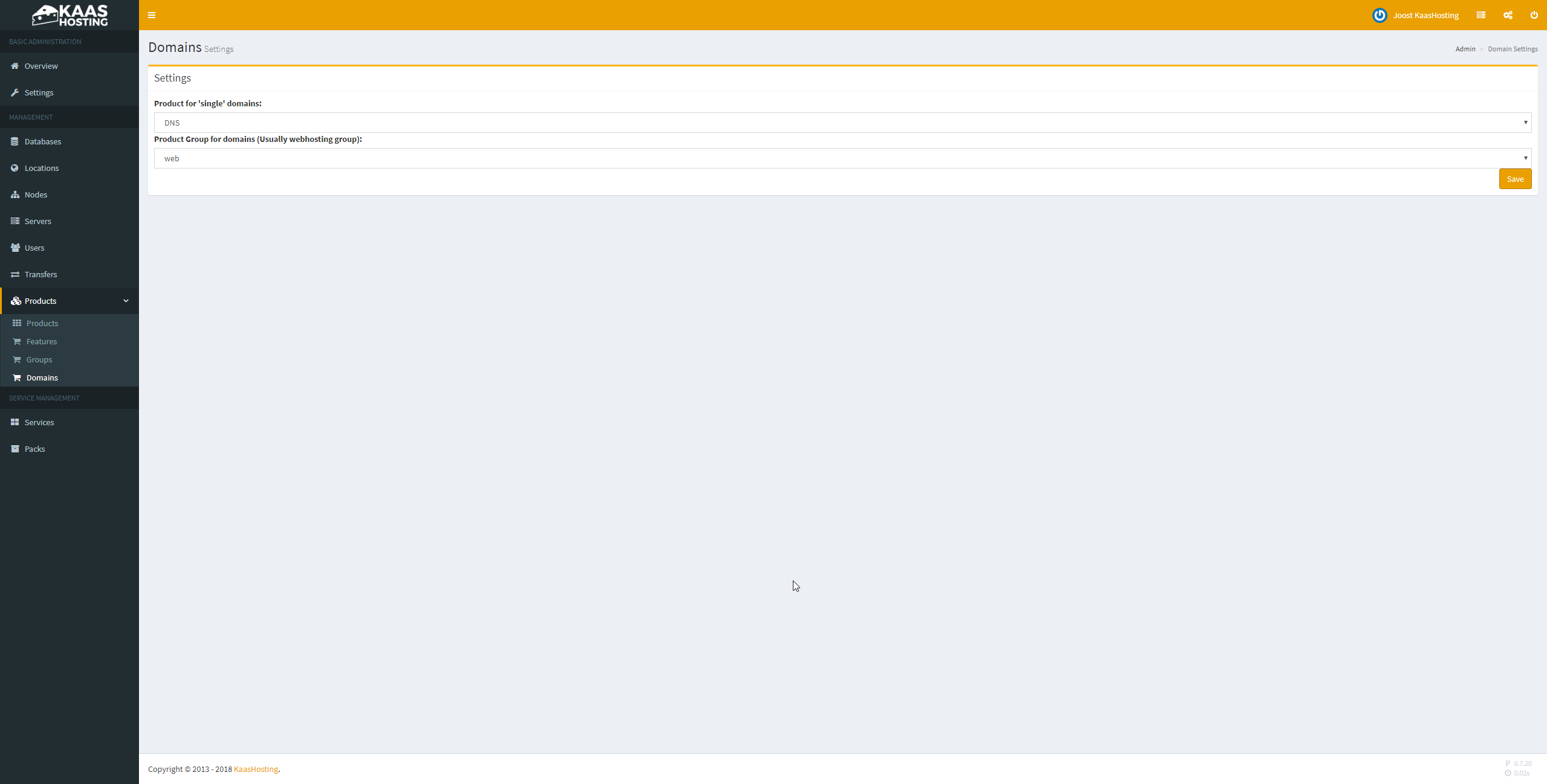Viewport: 1547px width, 784px height.
Task: Click the power icon in top bar
Action: click(x=1534, y=15)
